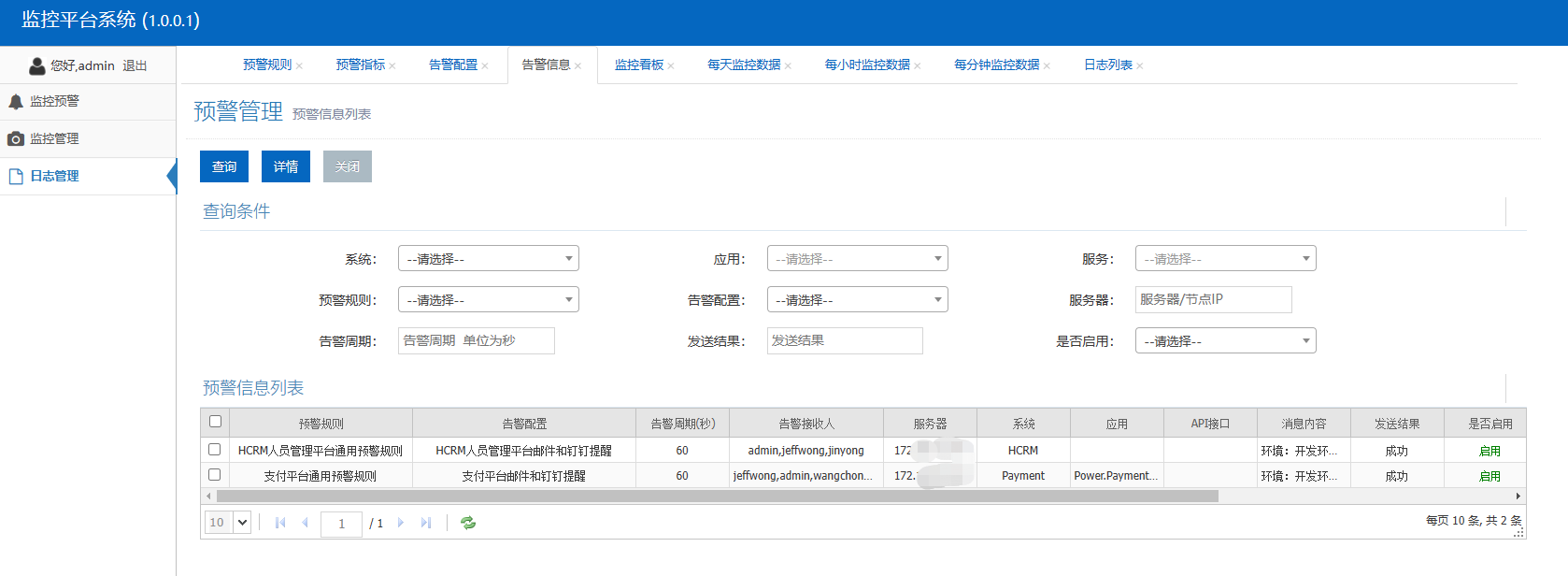This screenshot has width=1568, height=576.
Task: Toggle the select-all checkbox in table header
Action: (x=215, y=422)
